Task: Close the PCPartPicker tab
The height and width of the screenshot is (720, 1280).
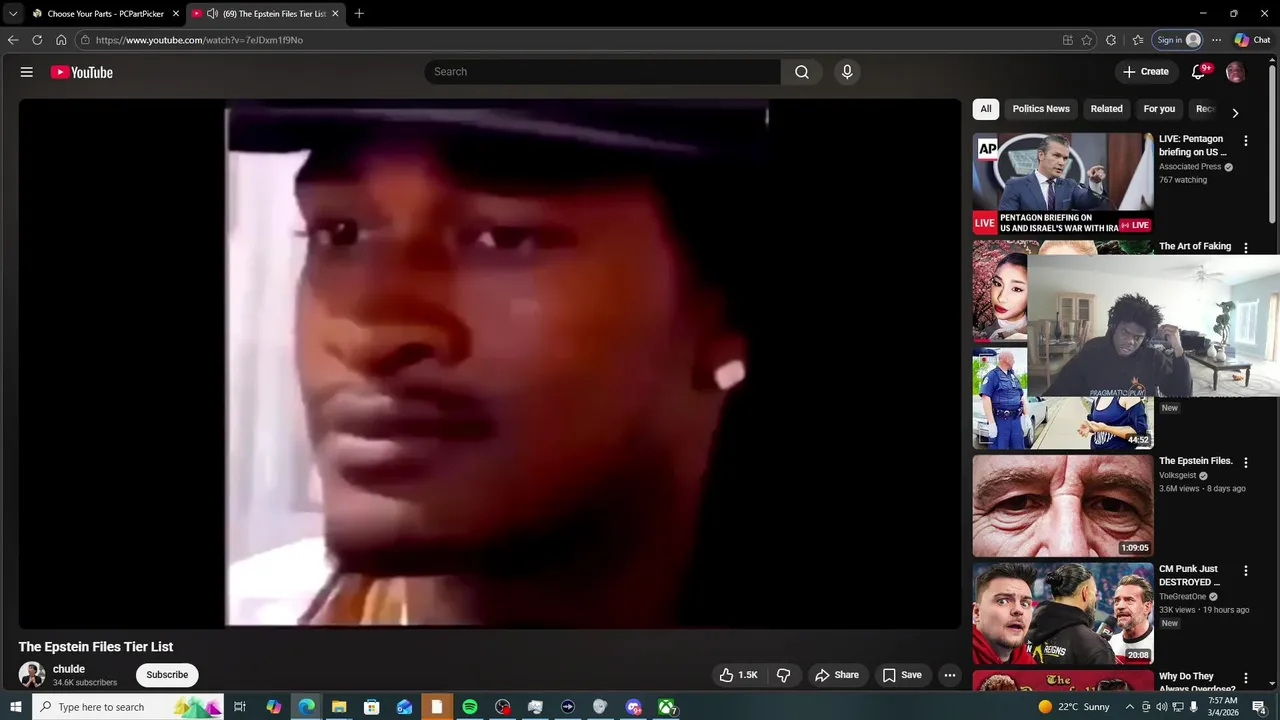Action: point(176,14)
